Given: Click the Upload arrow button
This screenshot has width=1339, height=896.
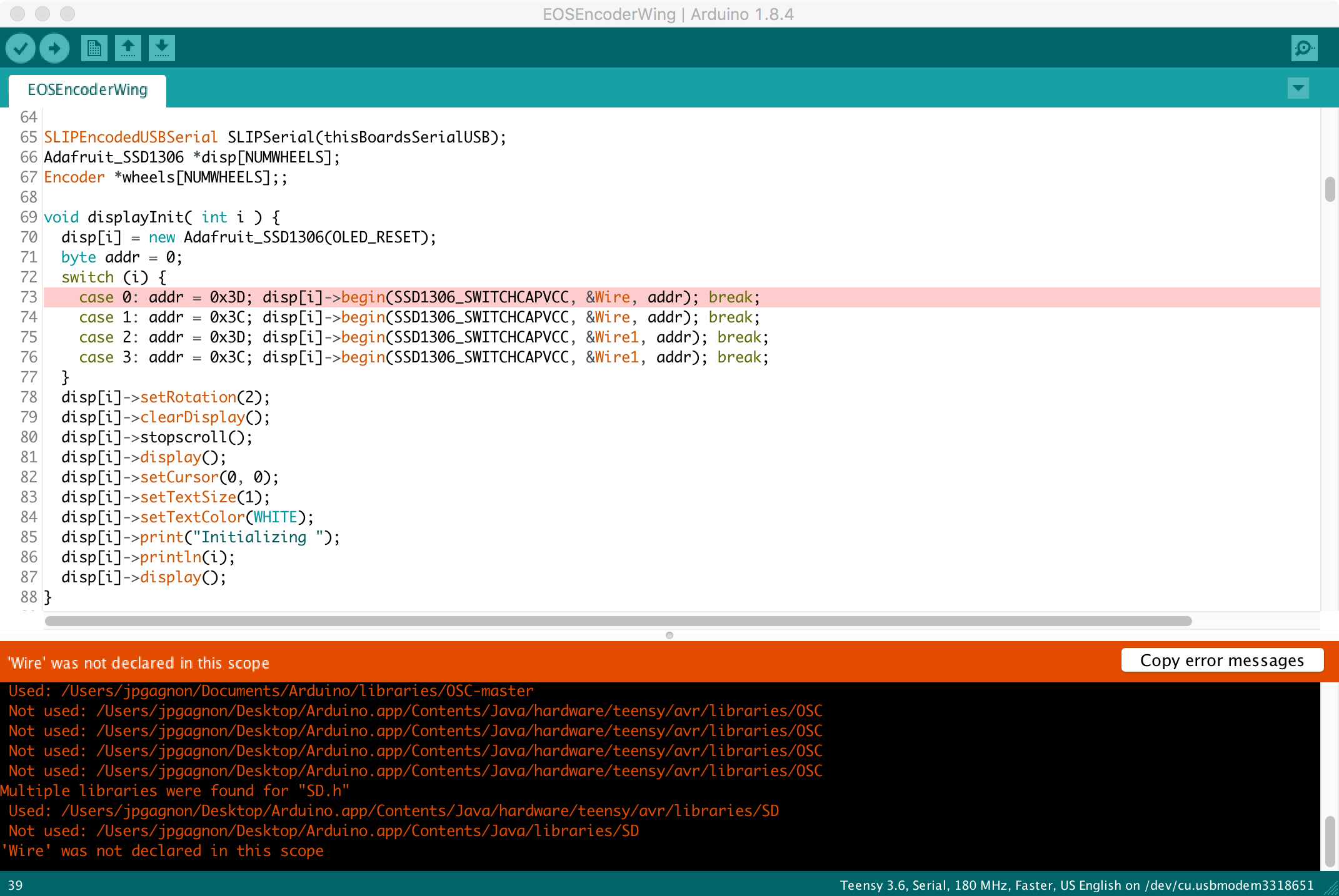Looking at the screenshot, I should point(54,48).
